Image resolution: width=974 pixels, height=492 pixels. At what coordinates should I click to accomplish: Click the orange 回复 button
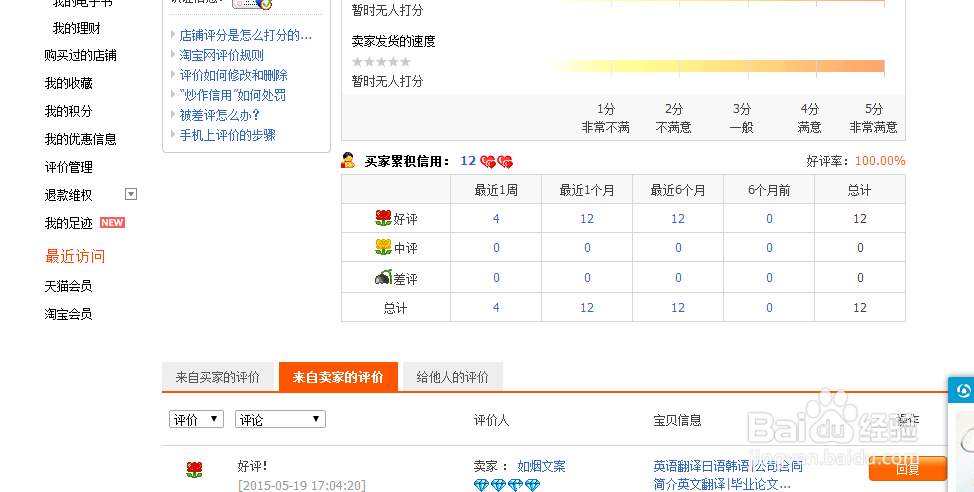pyautogui.click(x=908, y=468)
